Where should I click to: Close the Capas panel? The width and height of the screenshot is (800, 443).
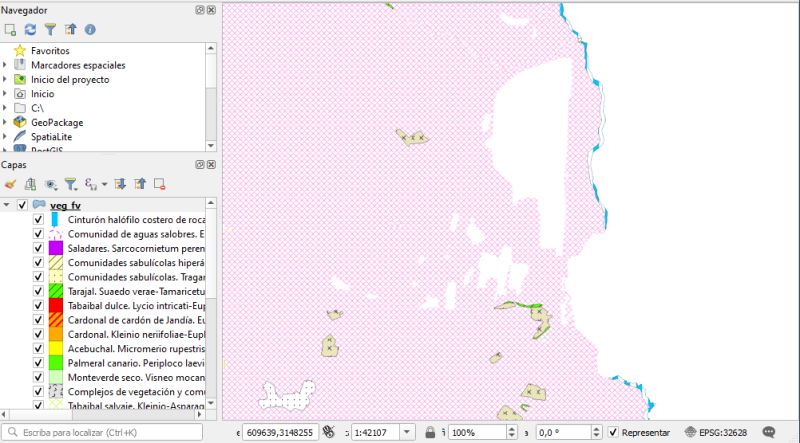tap(211, 164)
